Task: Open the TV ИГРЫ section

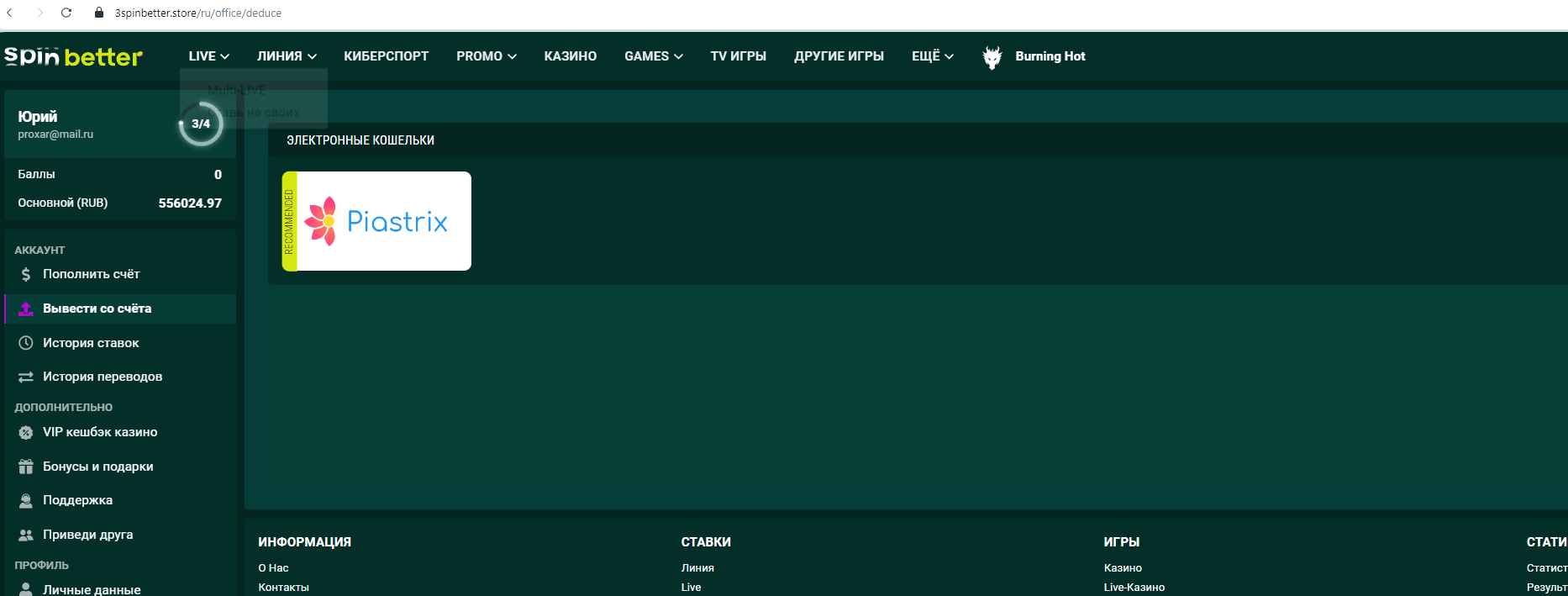Action: click(x=739, y=56)
